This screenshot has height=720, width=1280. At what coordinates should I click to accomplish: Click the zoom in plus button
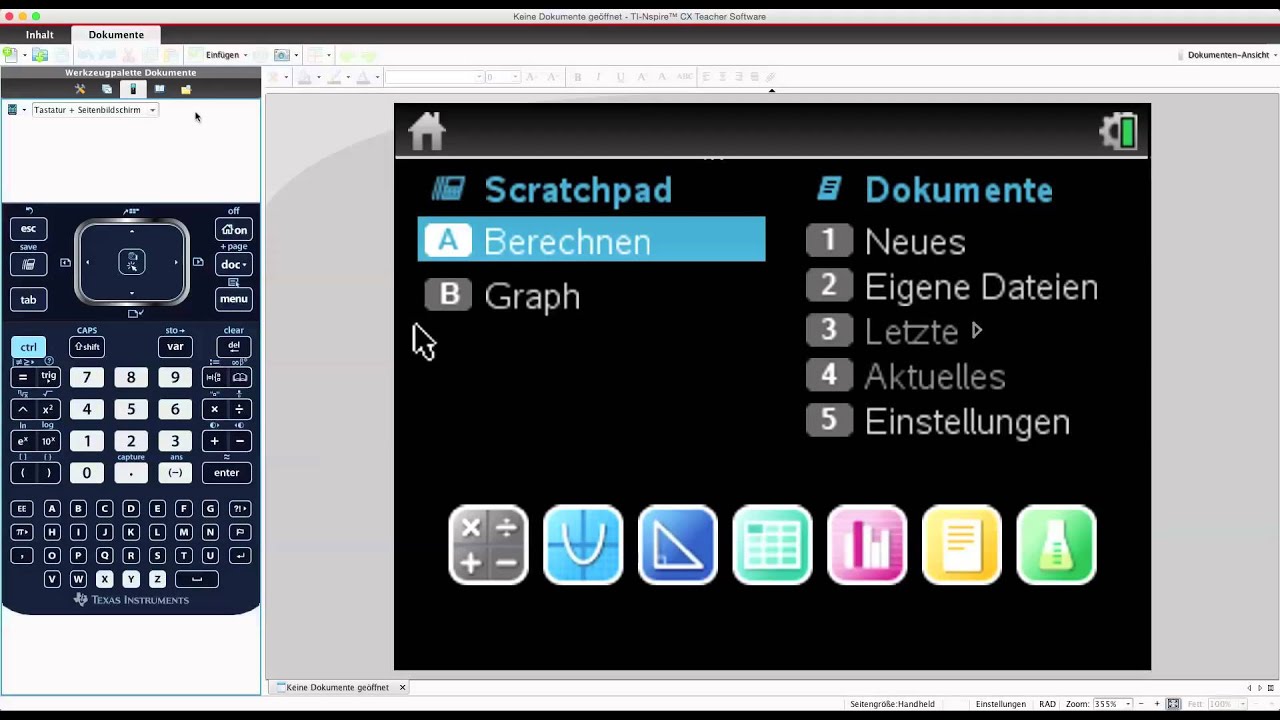(x=1157, y=704)
